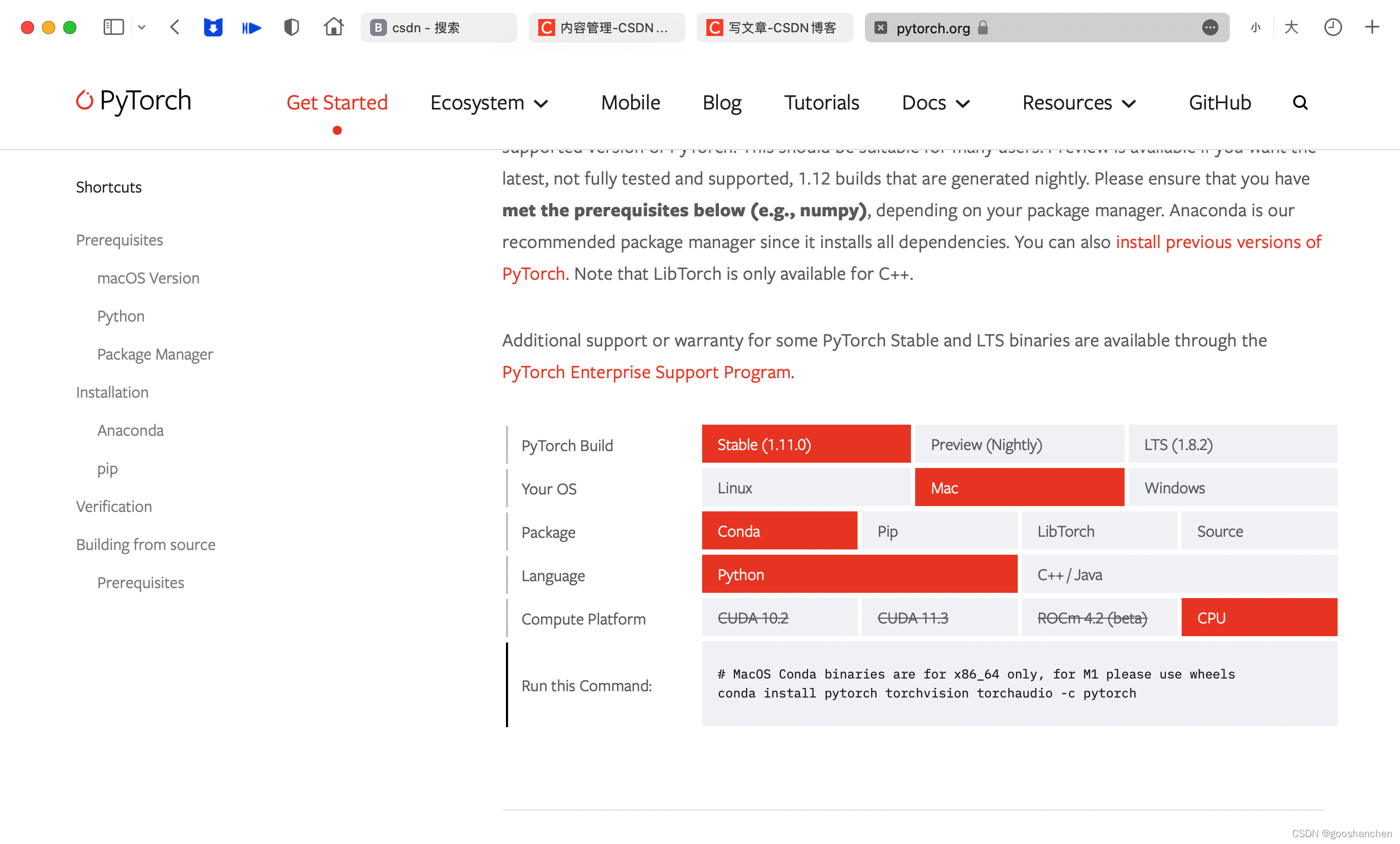1400x844 pixels.
Task: Choose the Pip package option
Action: [x=939, y=530]
